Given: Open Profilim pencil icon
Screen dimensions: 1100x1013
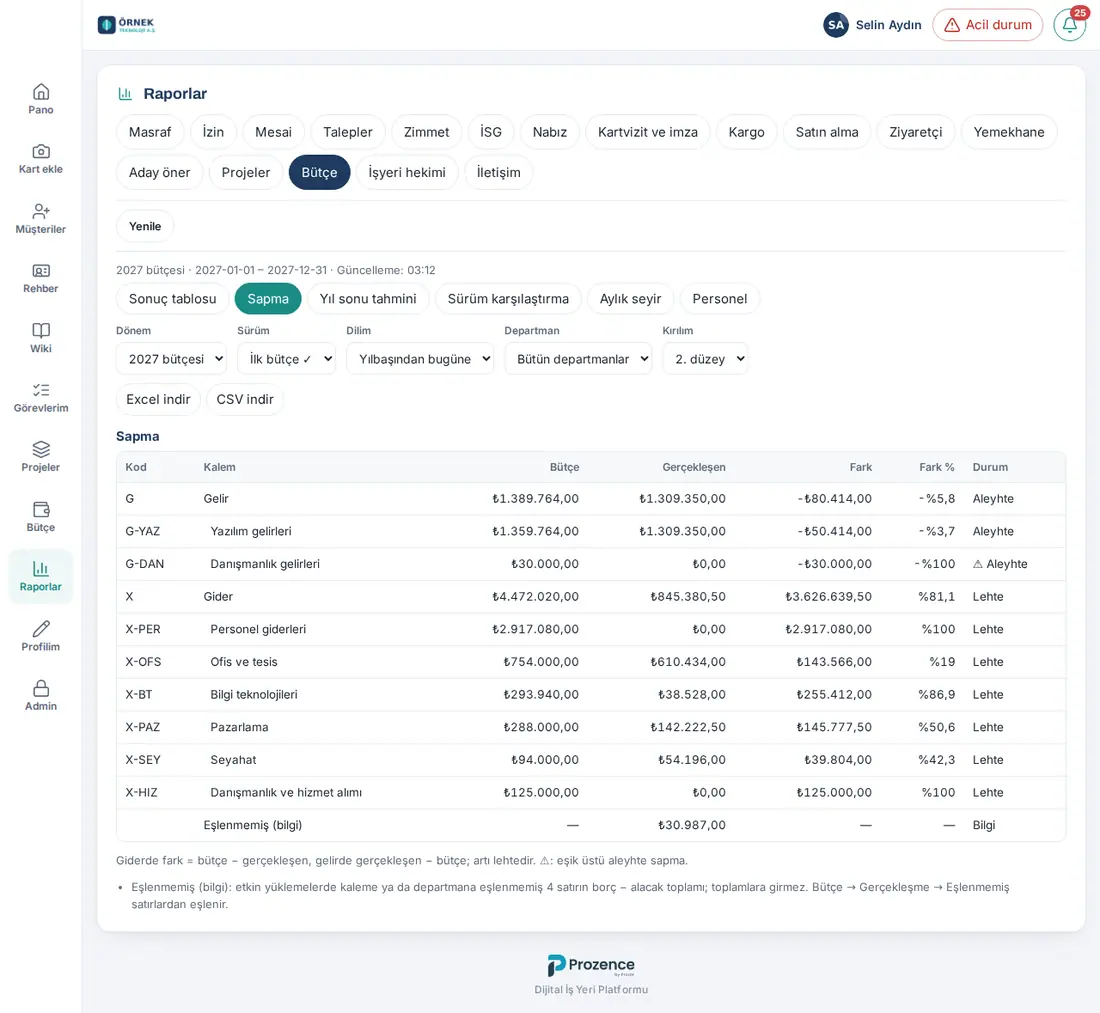Looking at the screenshot, I should pos(41,629).
